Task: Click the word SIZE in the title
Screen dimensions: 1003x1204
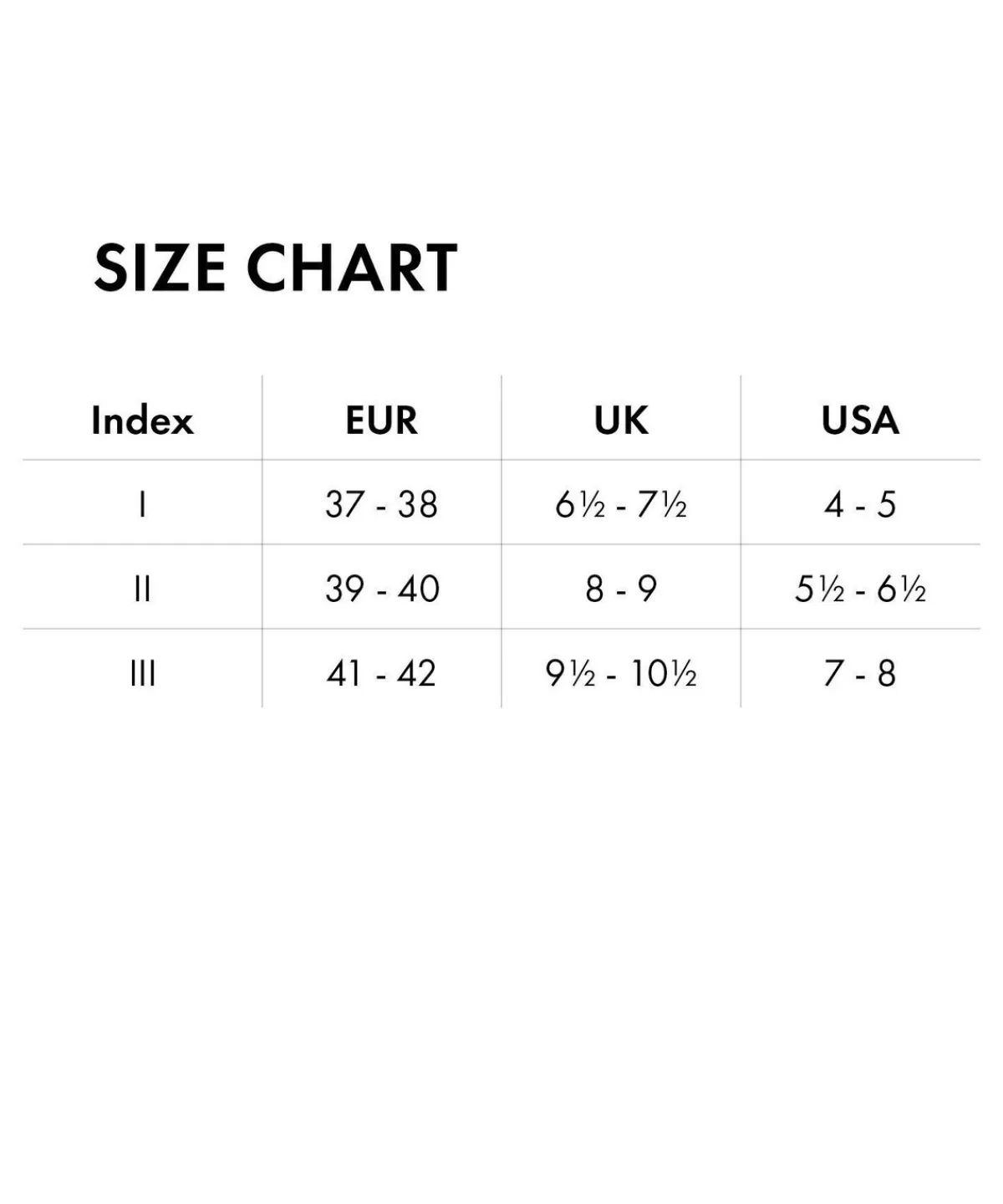Action: (x=159, y=268)
